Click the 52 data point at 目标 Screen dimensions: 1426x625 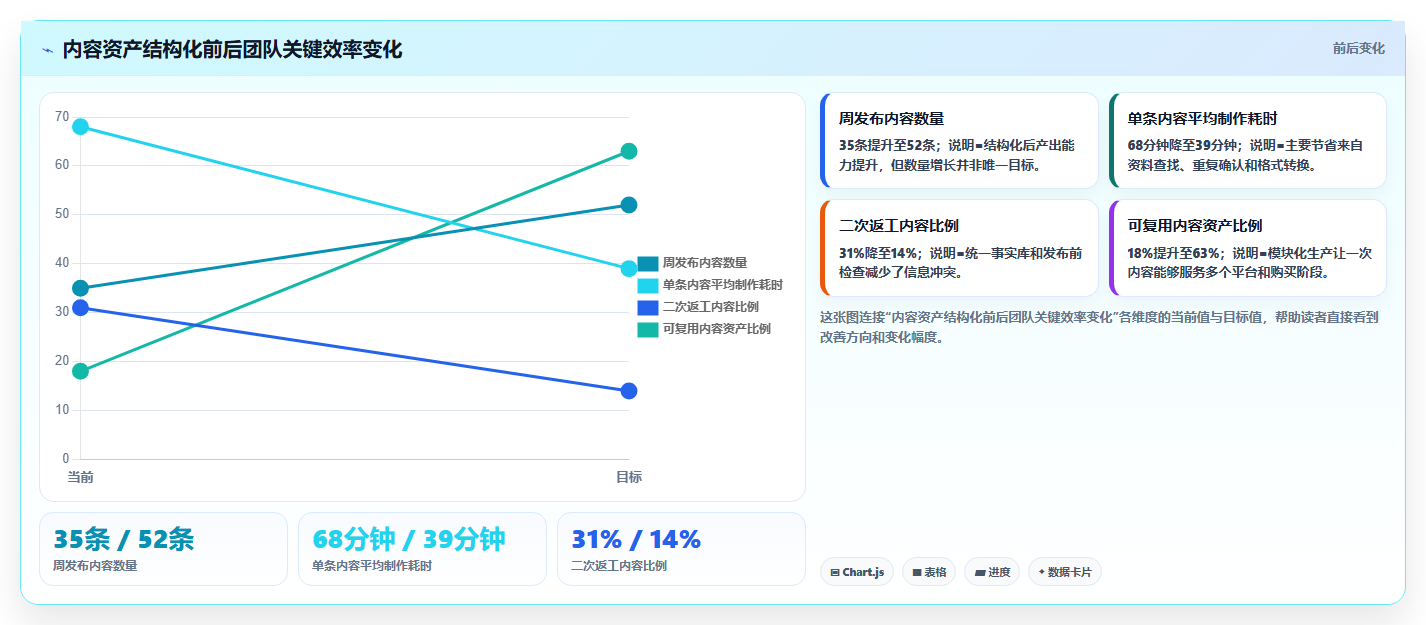click(x=629, y=205)
